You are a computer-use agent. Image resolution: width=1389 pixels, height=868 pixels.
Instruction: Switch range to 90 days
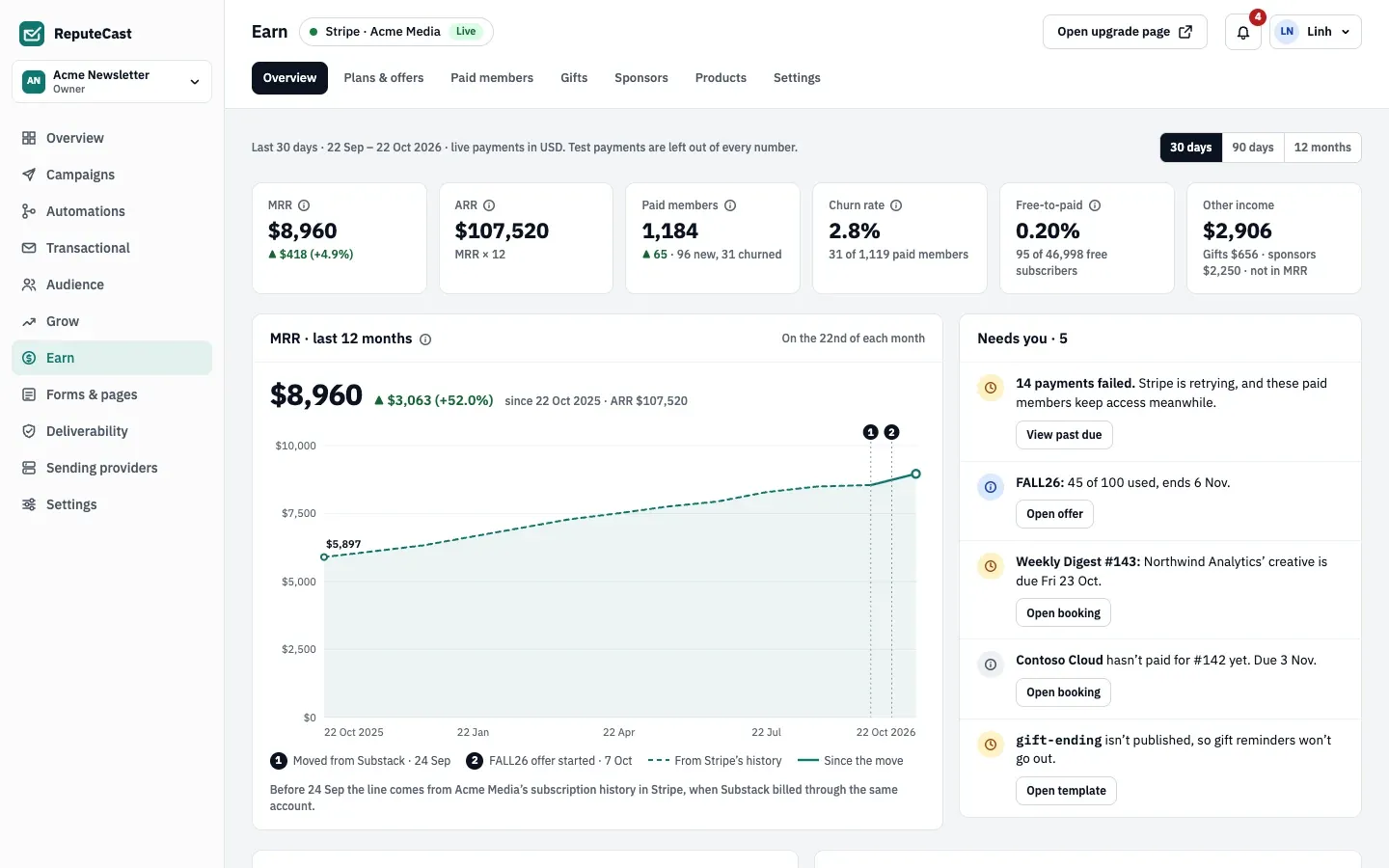1253,148
